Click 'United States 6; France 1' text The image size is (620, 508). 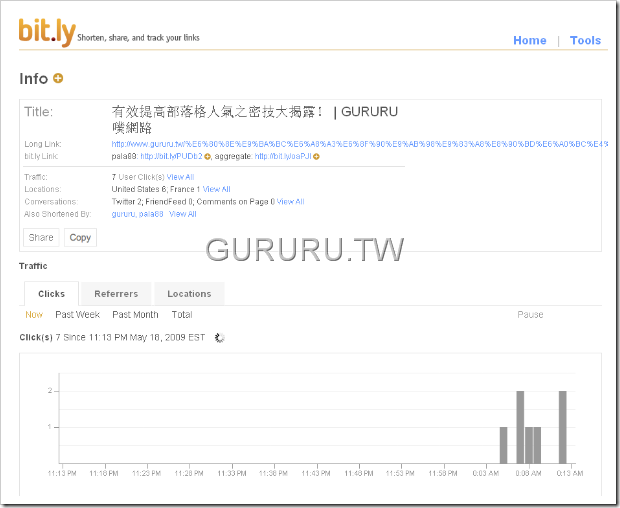coord(156,189)
